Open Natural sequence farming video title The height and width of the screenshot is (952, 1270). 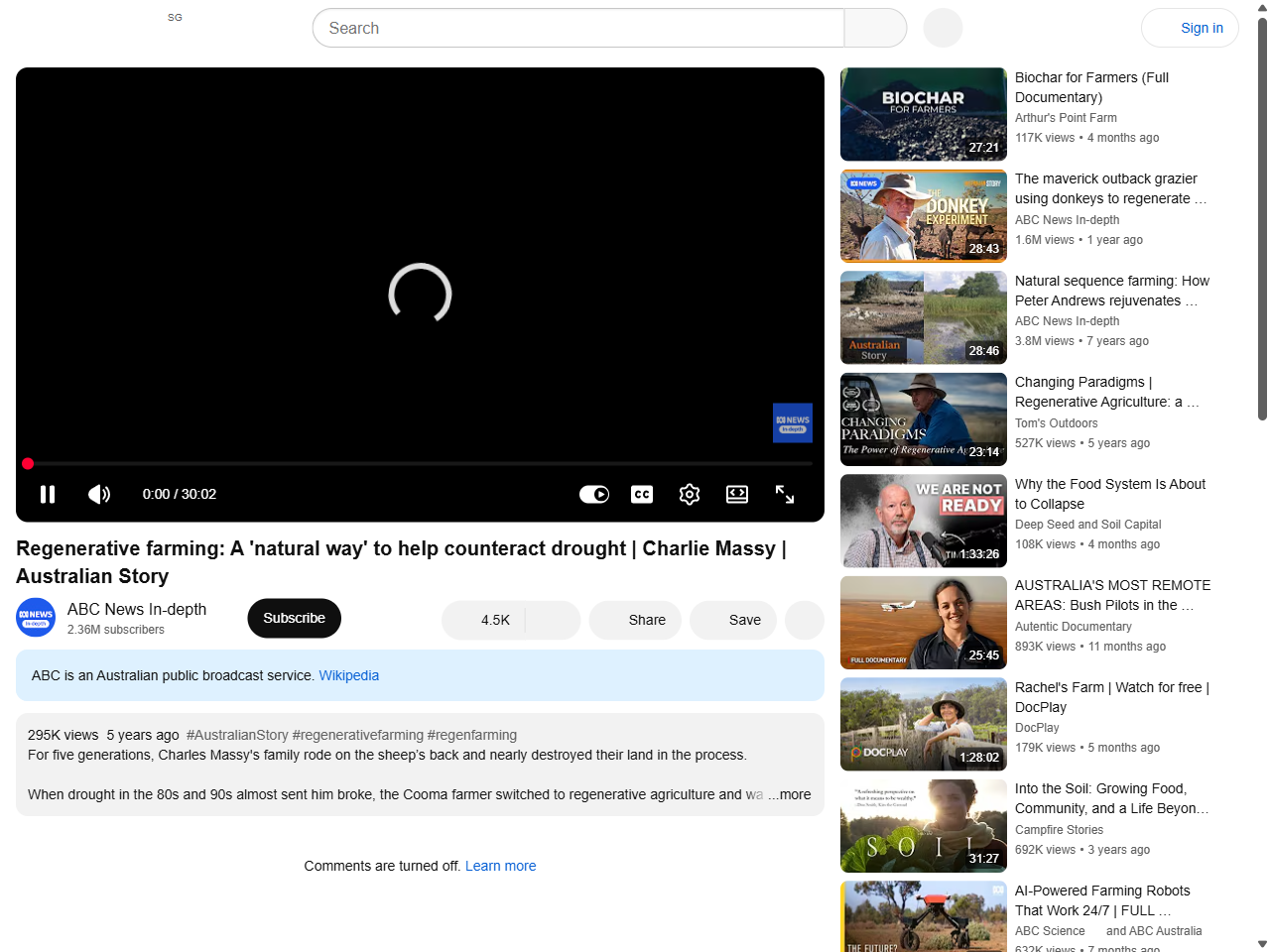click(1112, 291)
